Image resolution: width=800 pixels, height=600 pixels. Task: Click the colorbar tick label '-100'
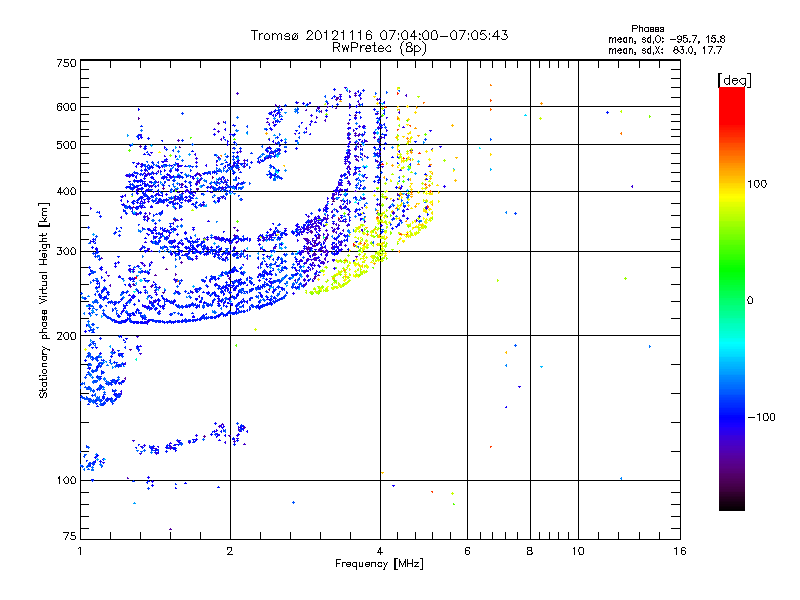pyautogui.click(x=761, y=417)
